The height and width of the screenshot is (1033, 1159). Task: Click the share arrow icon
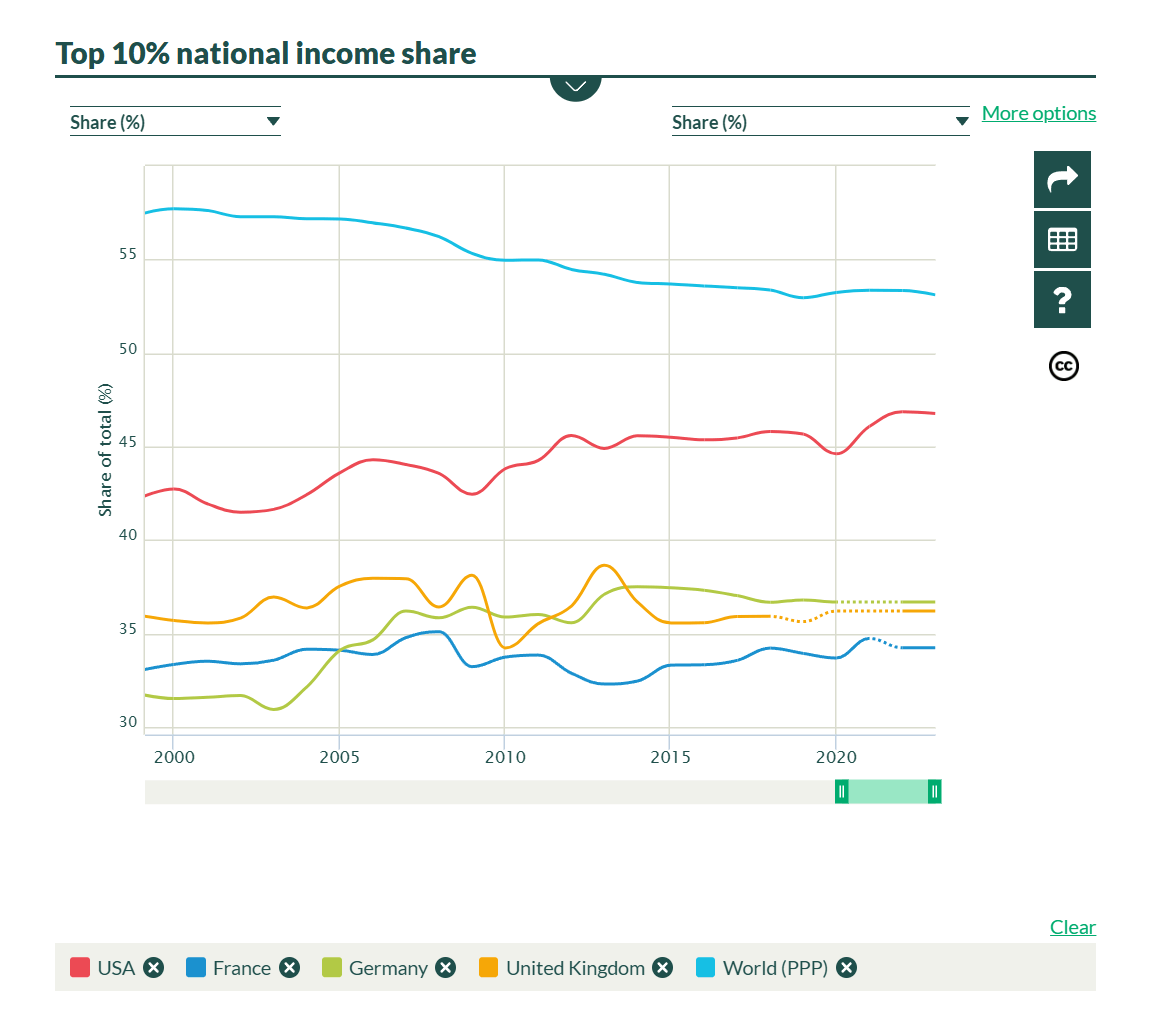1062,180
